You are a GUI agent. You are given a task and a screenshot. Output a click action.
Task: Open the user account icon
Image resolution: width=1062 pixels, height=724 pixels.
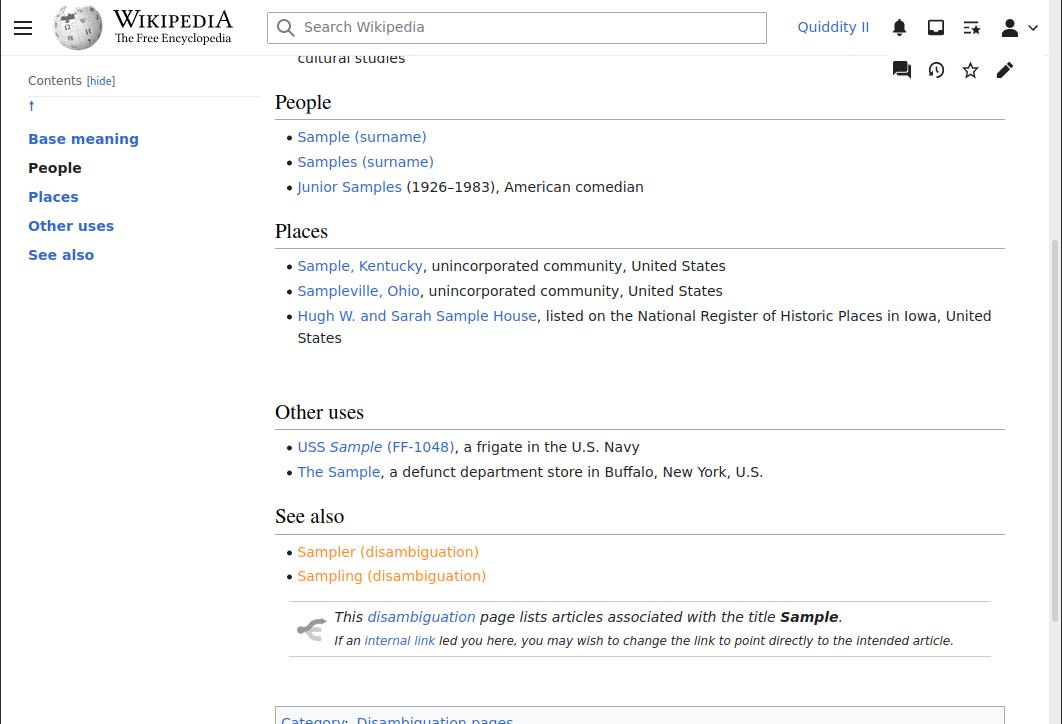click(1010, 28)
